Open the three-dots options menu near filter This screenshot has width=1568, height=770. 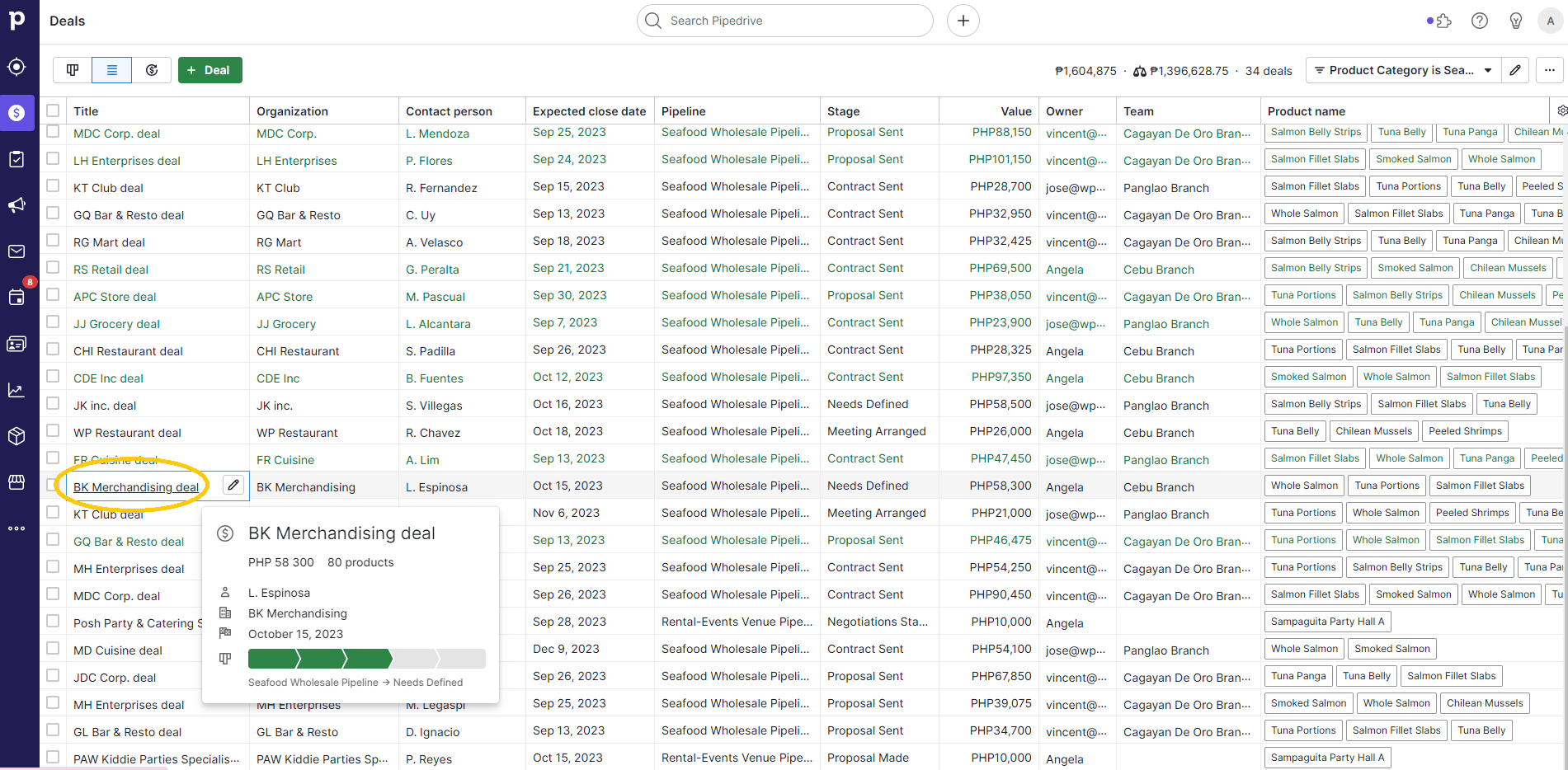click(x=1550, y=70)
